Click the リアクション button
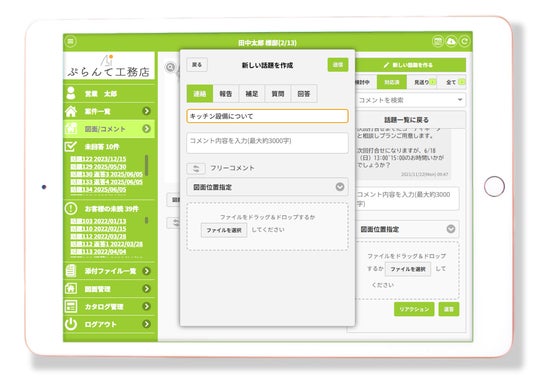The width and height of the screenshot is (536, 377). click(x=414, y=309)
